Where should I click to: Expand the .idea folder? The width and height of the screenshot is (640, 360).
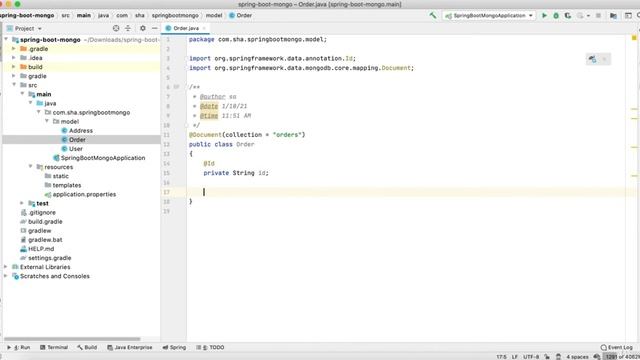(x=13, y=58)
